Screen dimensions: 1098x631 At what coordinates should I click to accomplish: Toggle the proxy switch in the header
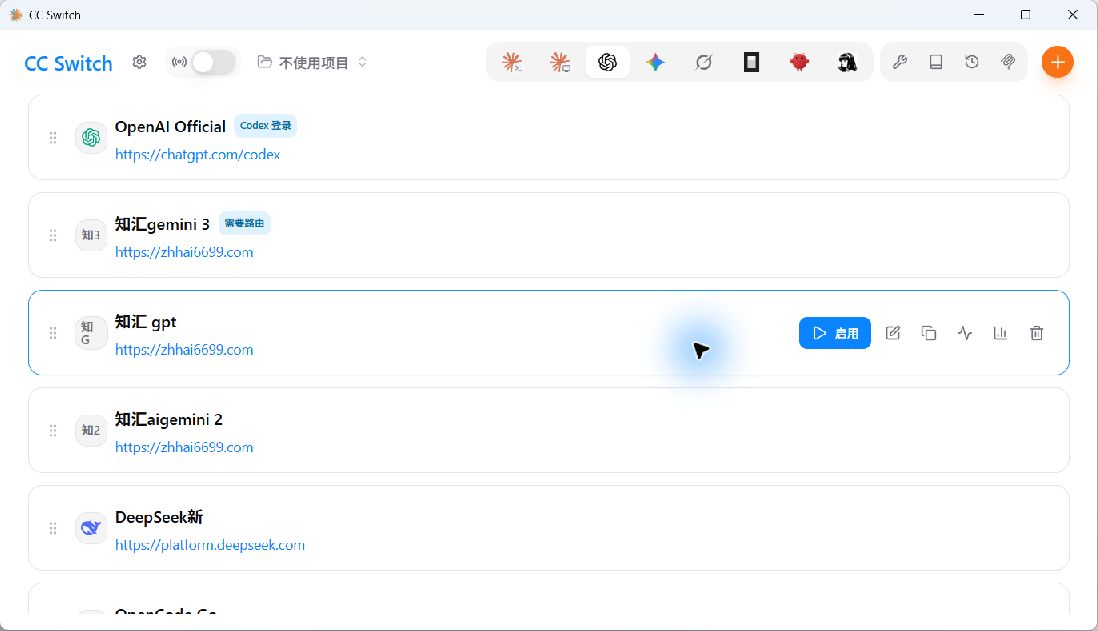(x=214, y=62)
